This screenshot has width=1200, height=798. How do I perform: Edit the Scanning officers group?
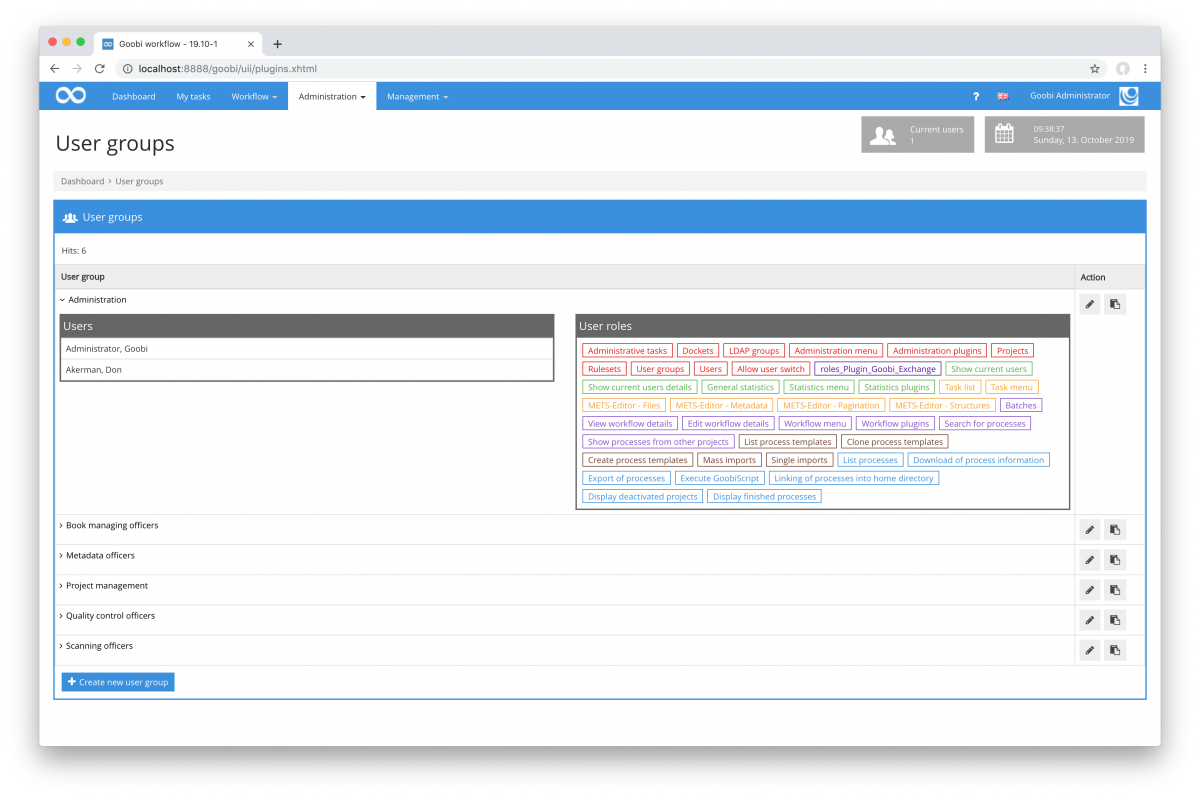point(1089,650)
